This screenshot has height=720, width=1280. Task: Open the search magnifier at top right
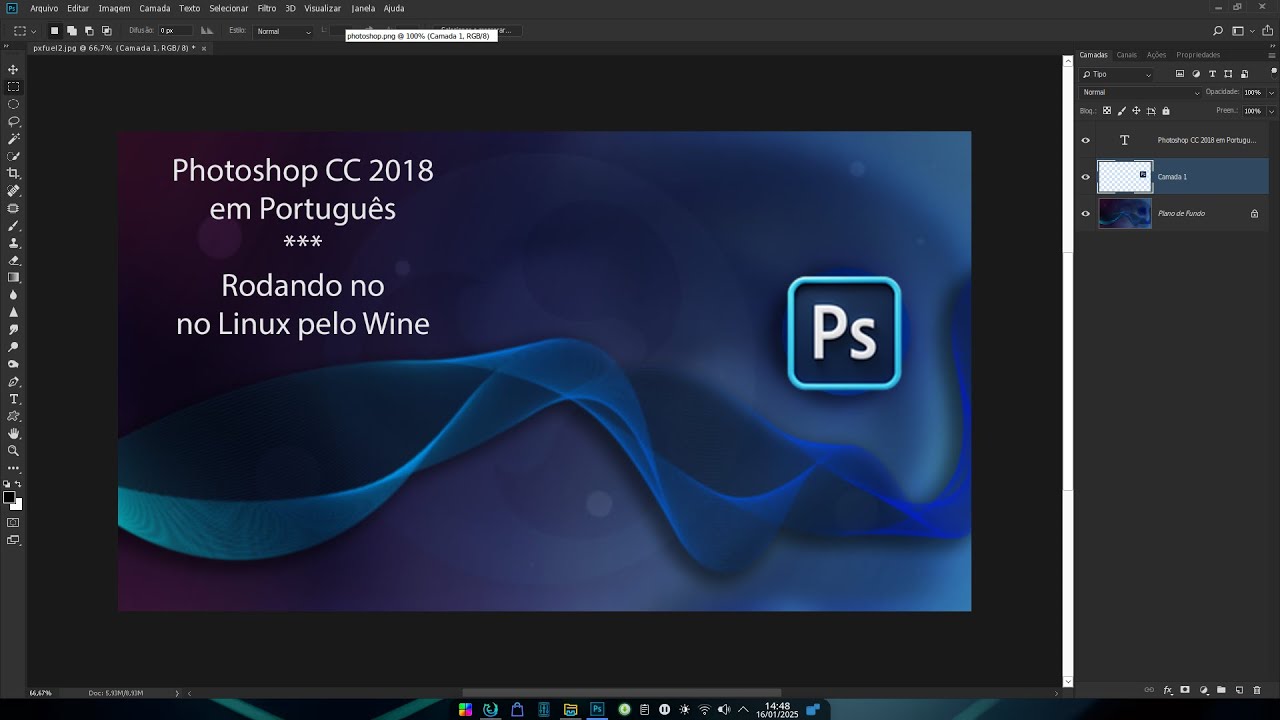pos(1218,31)
